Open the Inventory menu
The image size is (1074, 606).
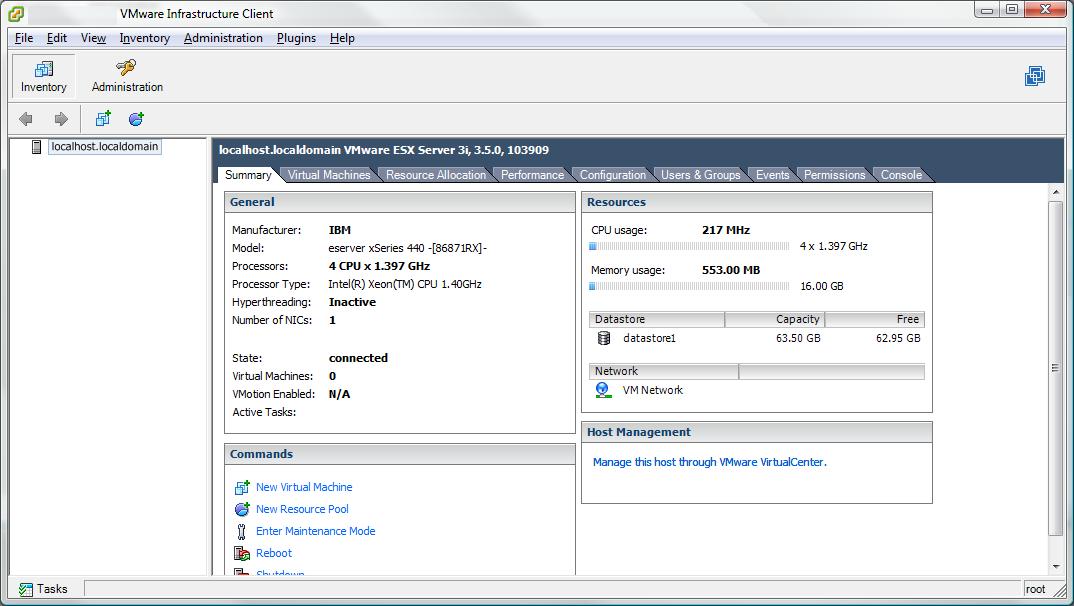(x=144, y=38)
